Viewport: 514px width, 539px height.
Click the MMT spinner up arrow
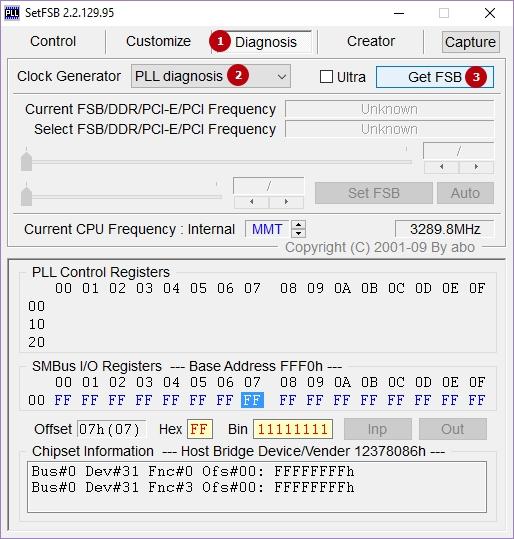point(298,225)
